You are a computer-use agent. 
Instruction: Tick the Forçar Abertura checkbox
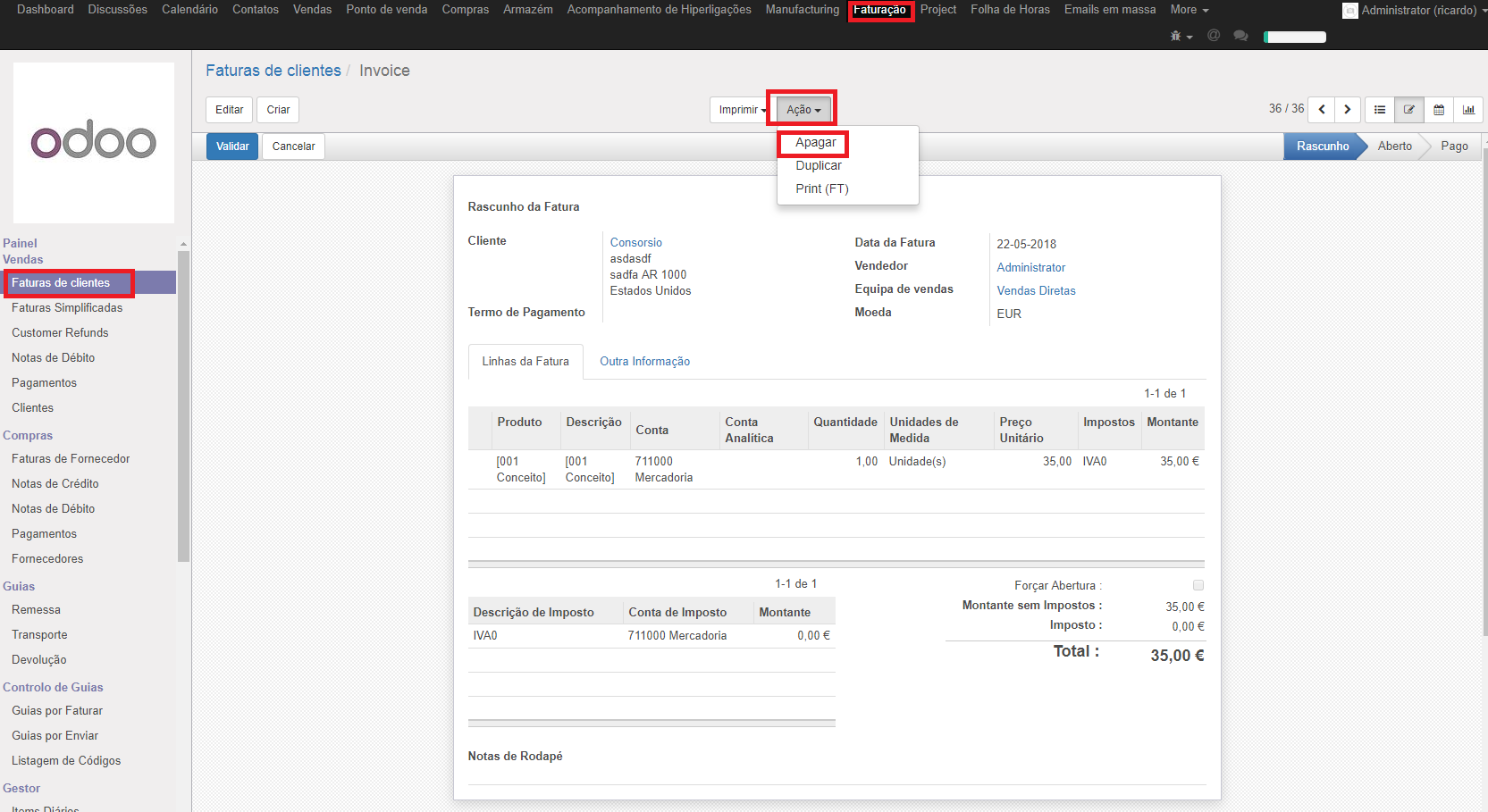(1198, 585)
